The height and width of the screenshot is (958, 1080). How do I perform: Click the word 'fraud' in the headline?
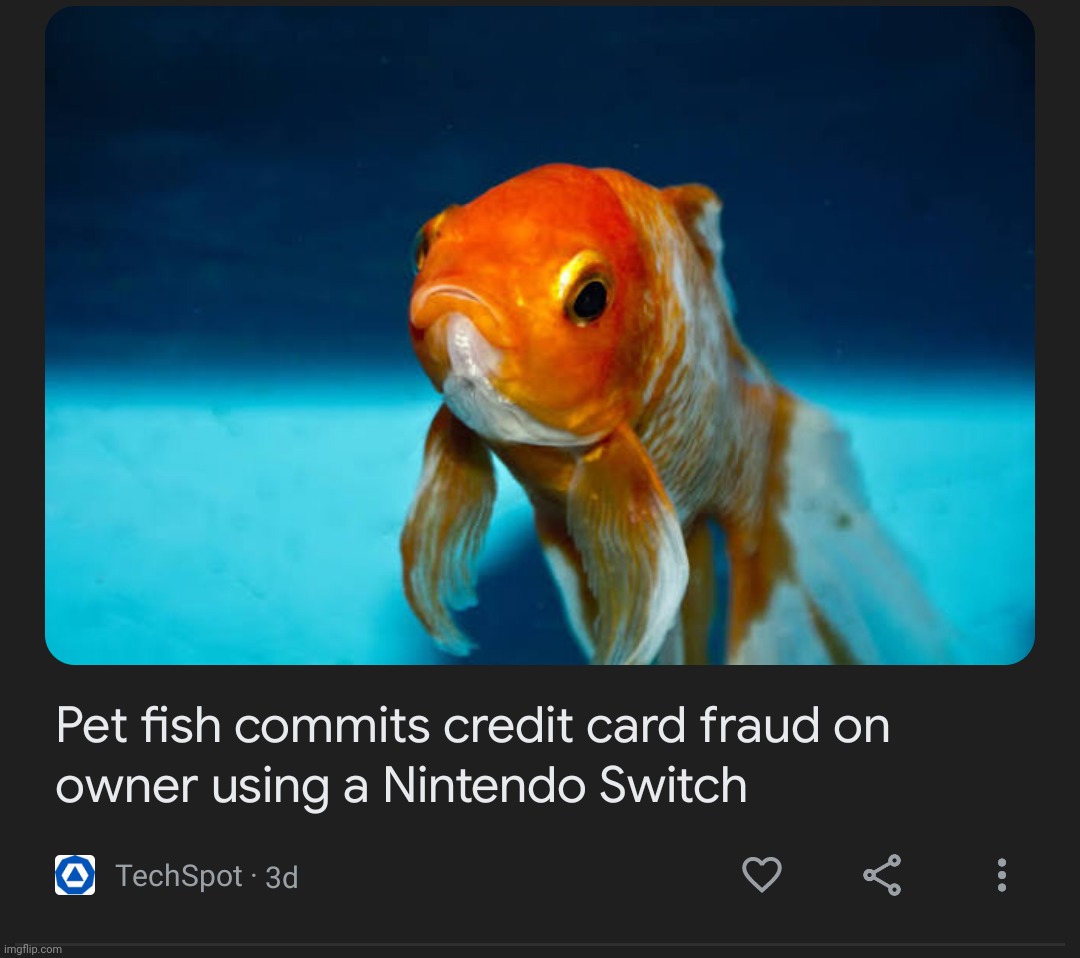pos(759,725)
